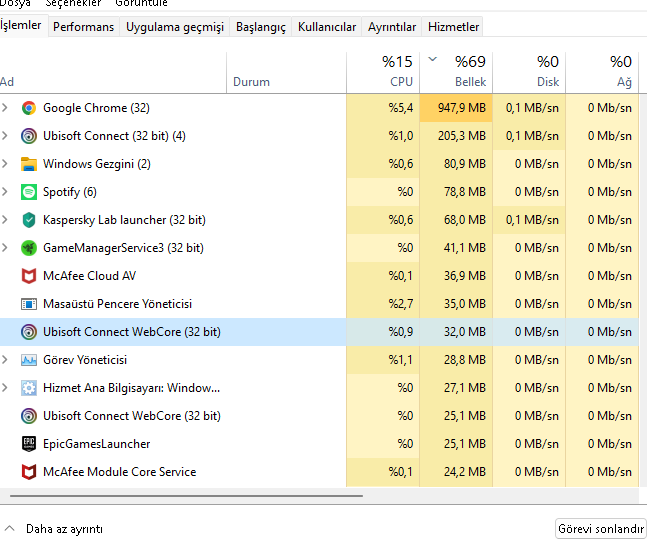This screenshot has height=543, width=647.
Task: Click the 28,8 MB memory value
Action: click(x=465, y=360)
